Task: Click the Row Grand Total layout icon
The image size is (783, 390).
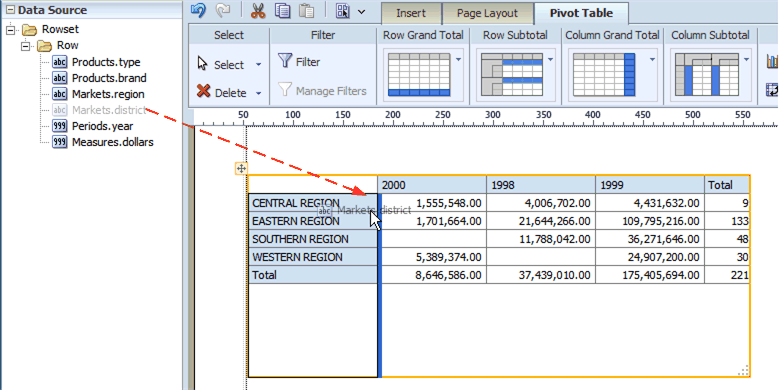Action: pyautogui.click(x=419, y=74)
